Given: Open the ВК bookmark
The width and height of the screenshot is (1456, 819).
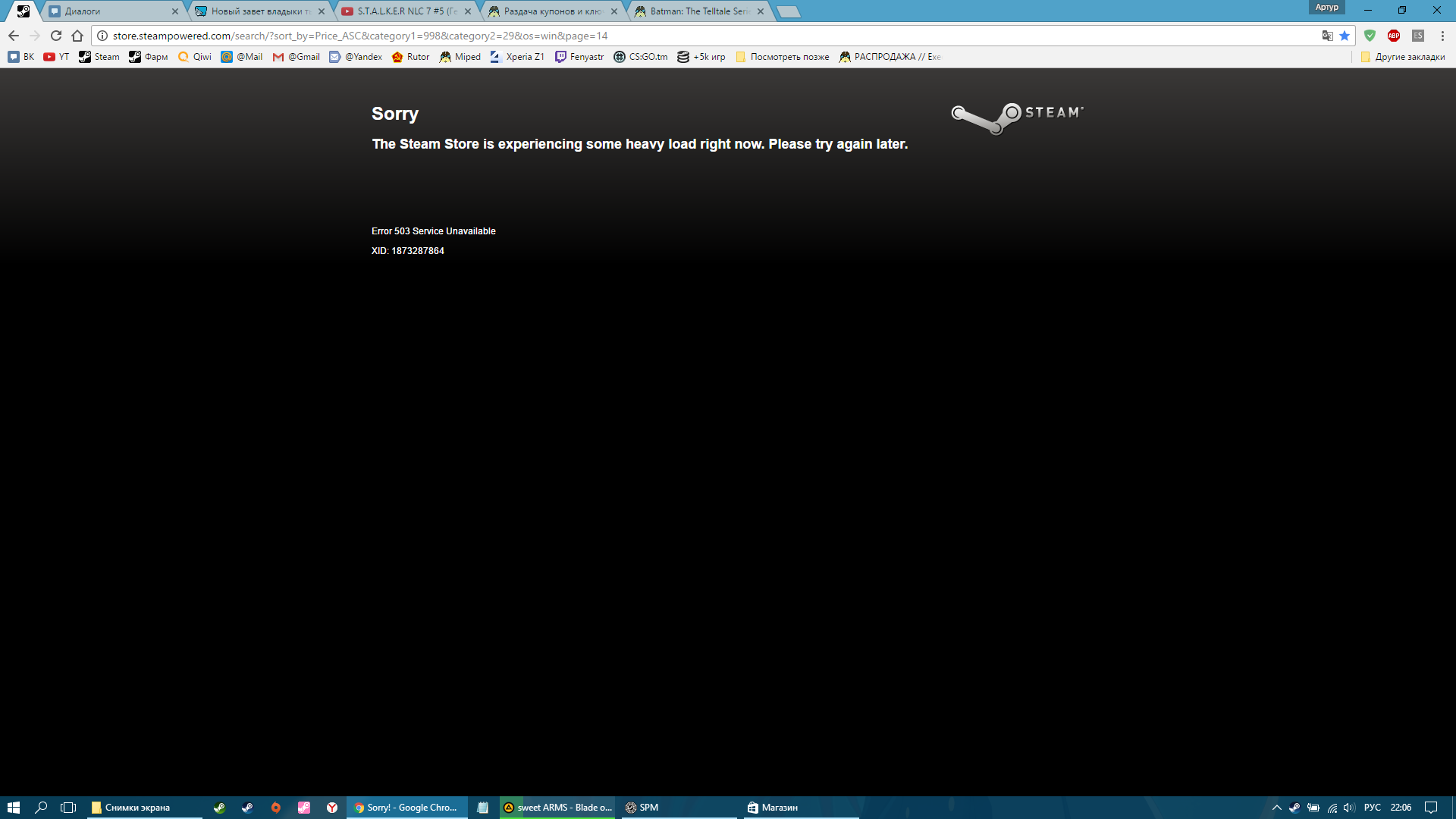Looking at the screenshot, I should [21, 57].
